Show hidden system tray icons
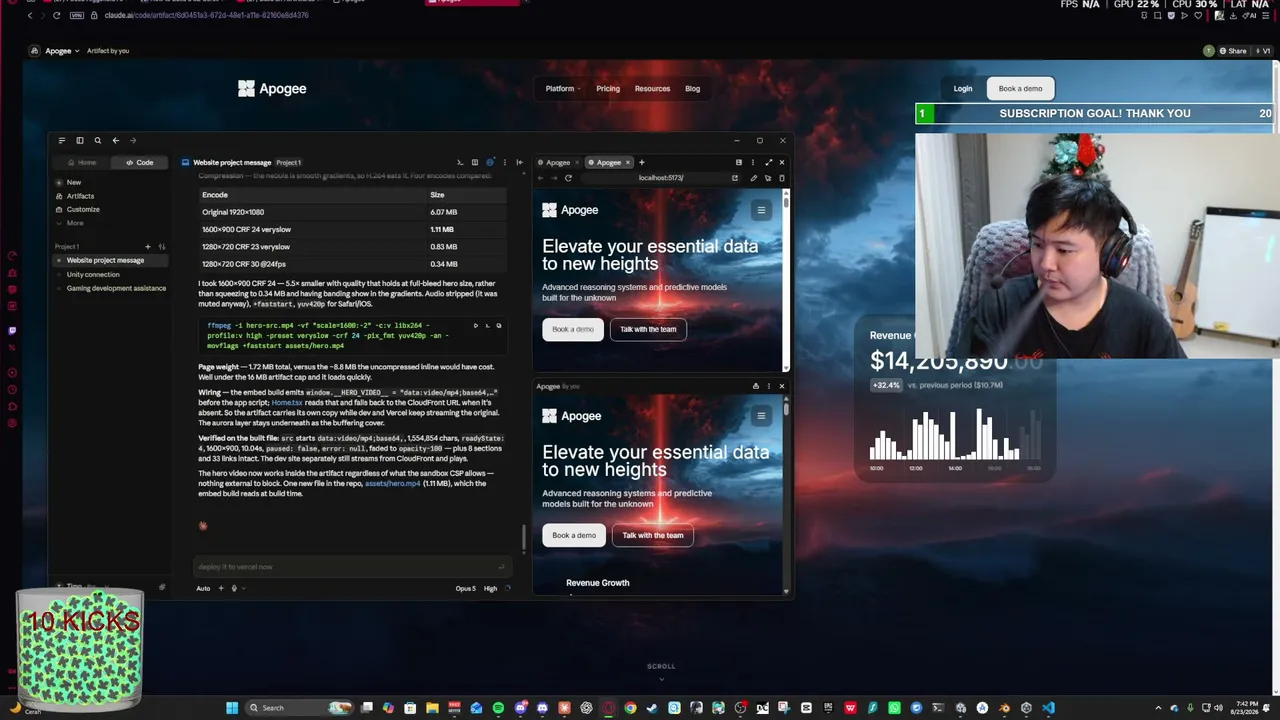The height and width of the screenshot is (720, 1280). tap(1158, 708)
